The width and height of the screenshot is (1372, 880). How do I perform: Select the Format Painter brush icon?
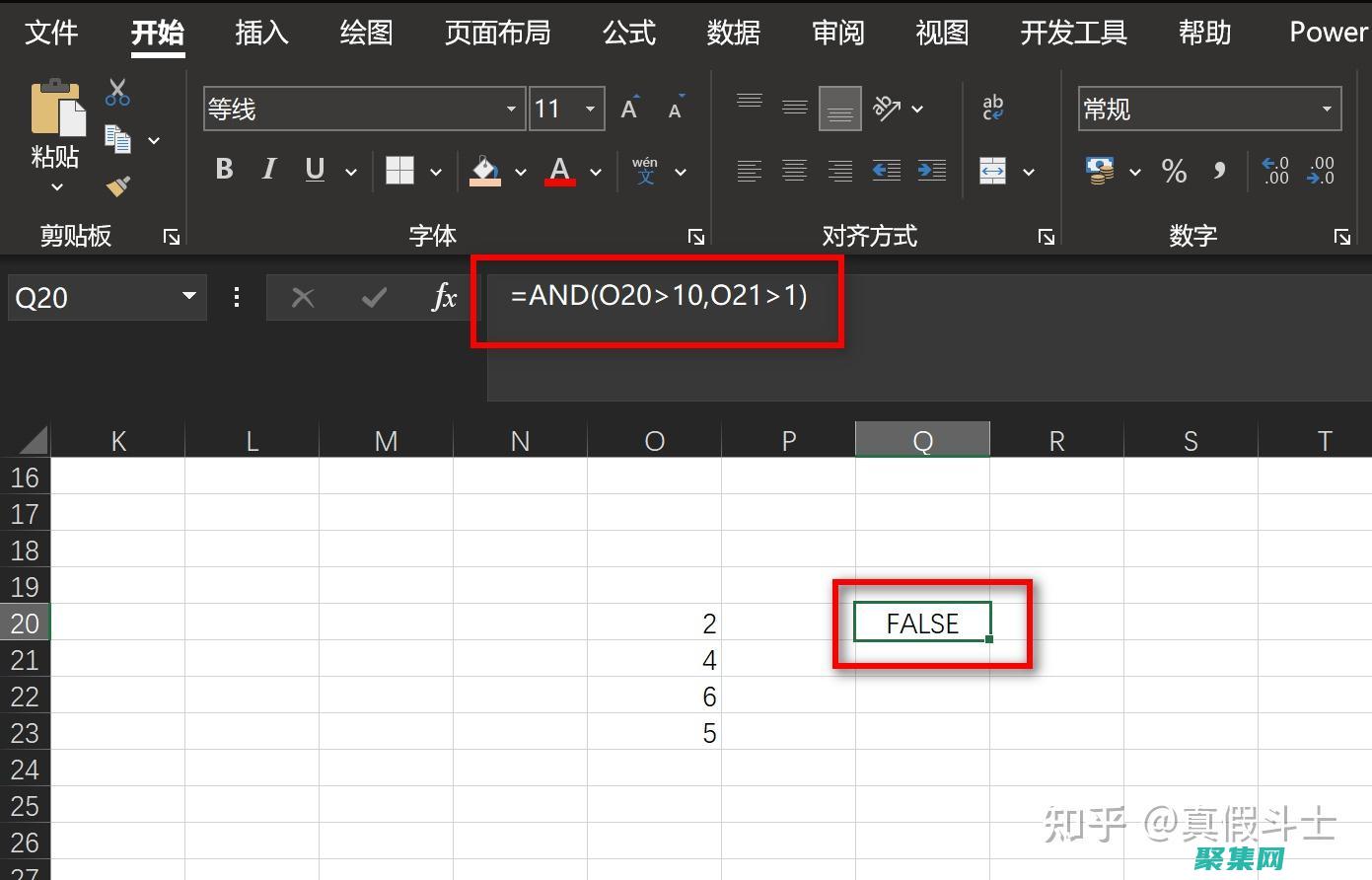118,185
